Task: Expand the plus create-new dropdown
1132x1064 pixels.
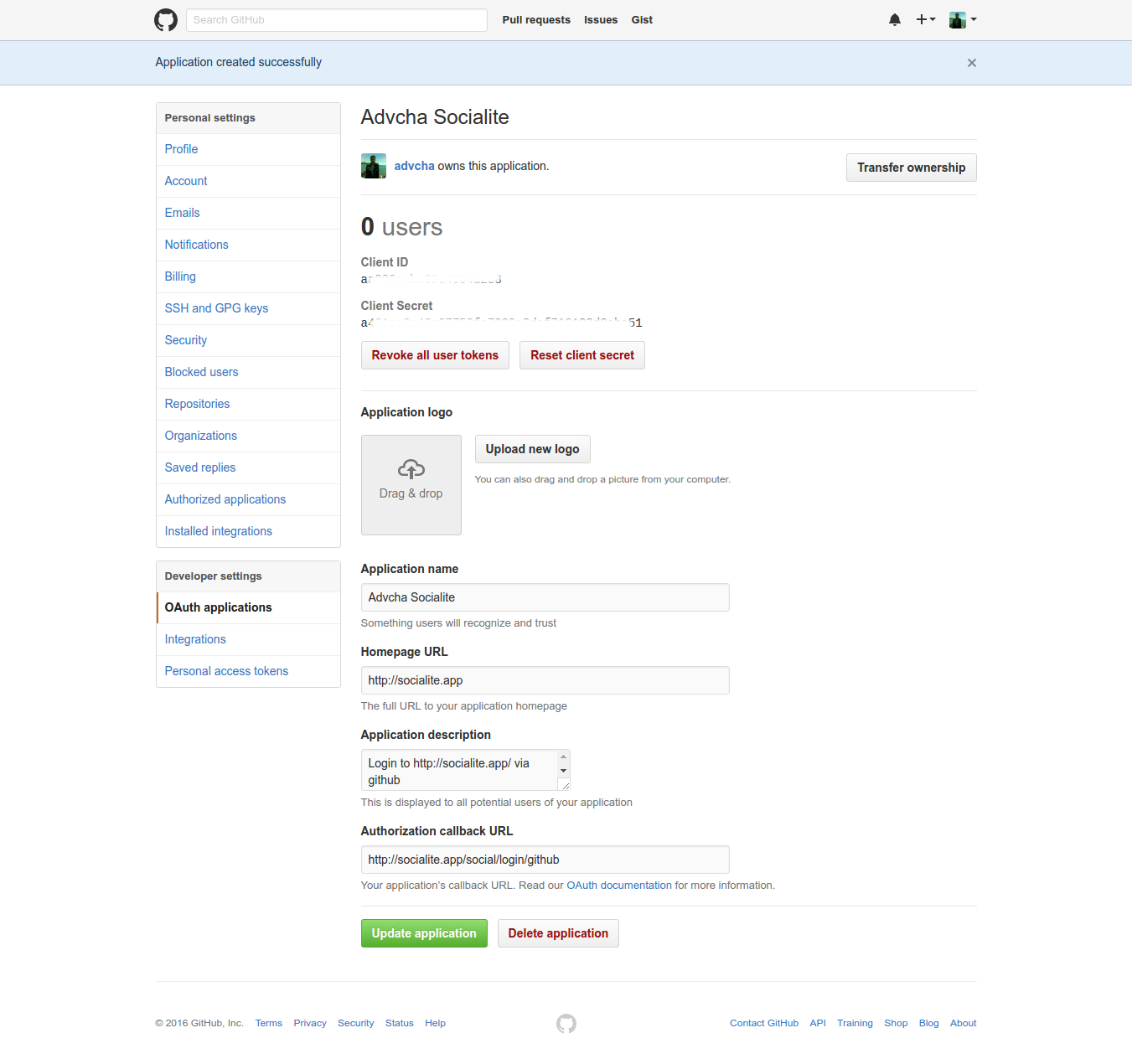Action: (x=925, y=20)
